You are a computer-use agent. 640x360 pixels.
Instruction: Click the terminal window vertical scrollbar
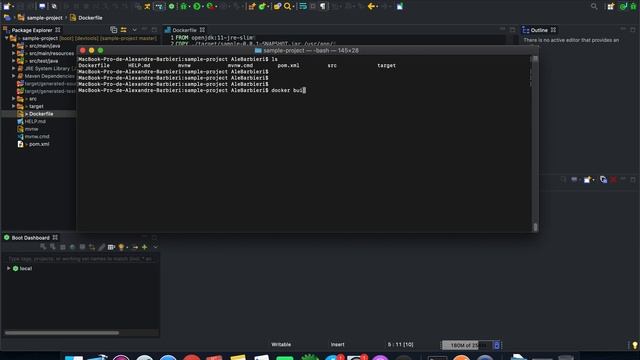point(535,143)
